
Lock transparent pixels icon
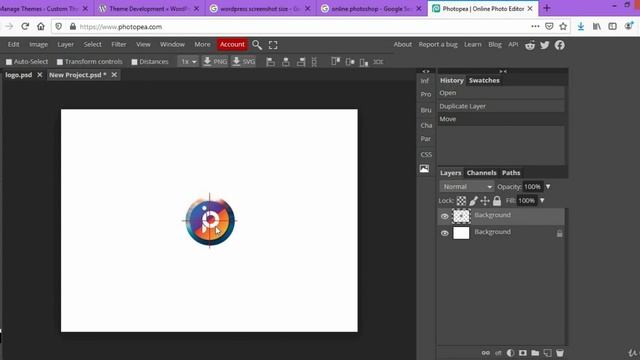pos(461,200)
